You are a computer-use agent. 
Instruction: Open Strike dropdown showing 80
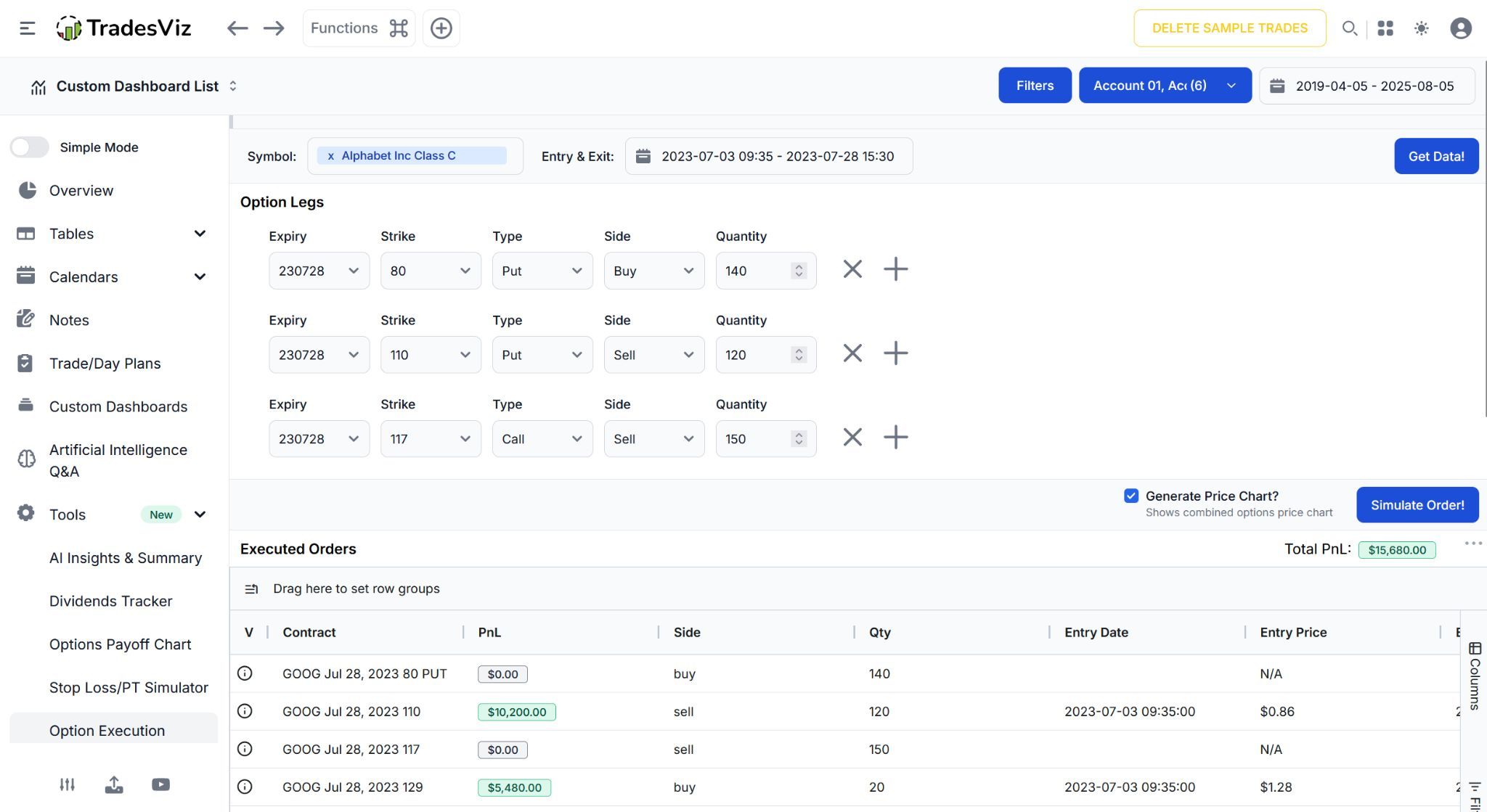(430, 271)
